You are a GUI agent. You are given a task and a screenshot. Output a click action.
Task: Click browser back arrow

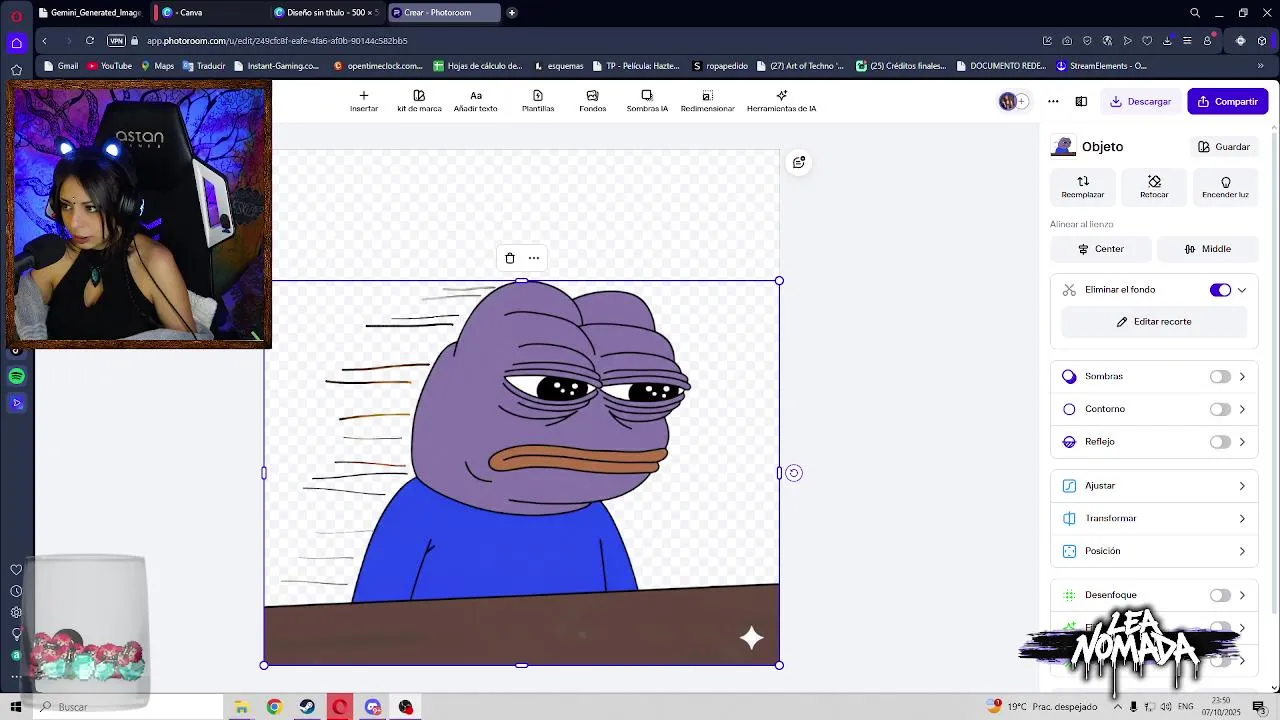point(44,41)
